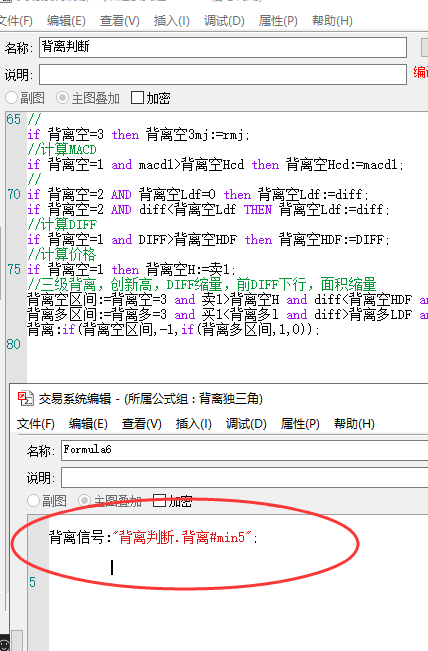The height and width of the screenshot is (651, 428).
Task: Click the code line 背离信号:"背离判断.背离#min5"
Action: (154, 537)
